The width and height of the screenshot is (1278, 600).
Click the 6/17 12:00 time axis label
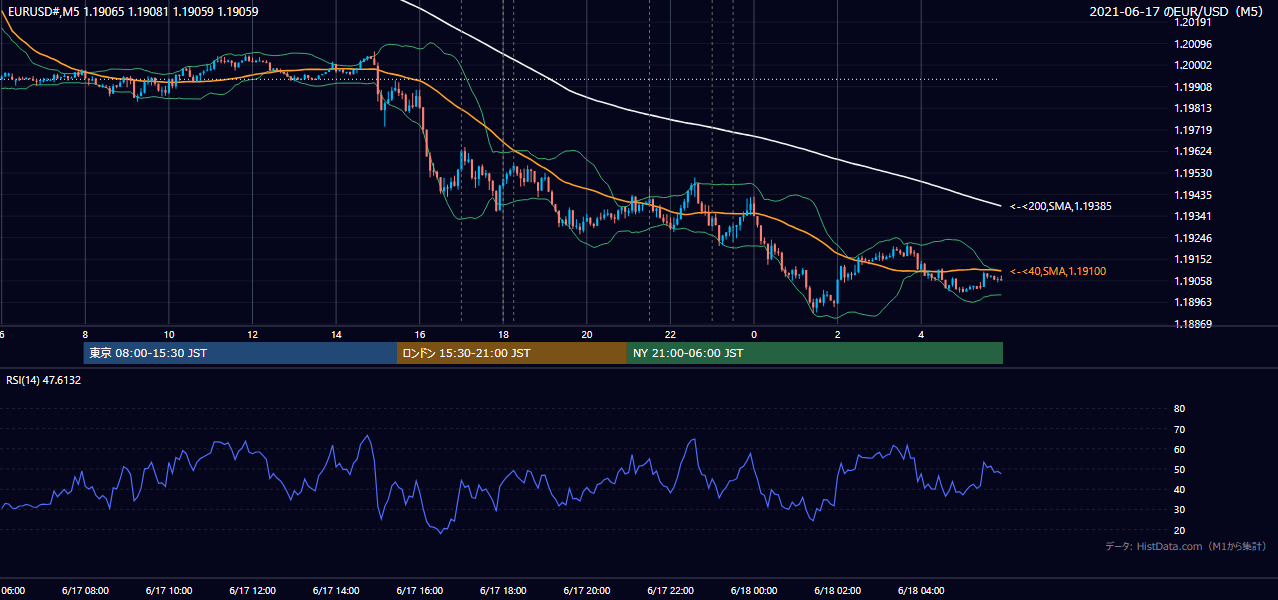pyautogui.click(x=252, y=590)
